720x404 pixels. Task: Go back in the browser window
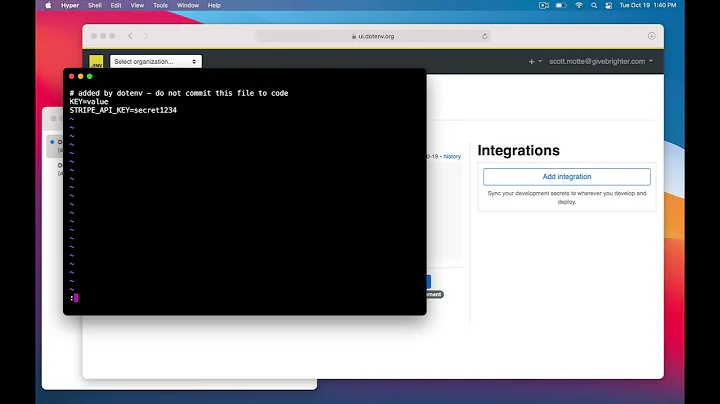coord(130,36)
